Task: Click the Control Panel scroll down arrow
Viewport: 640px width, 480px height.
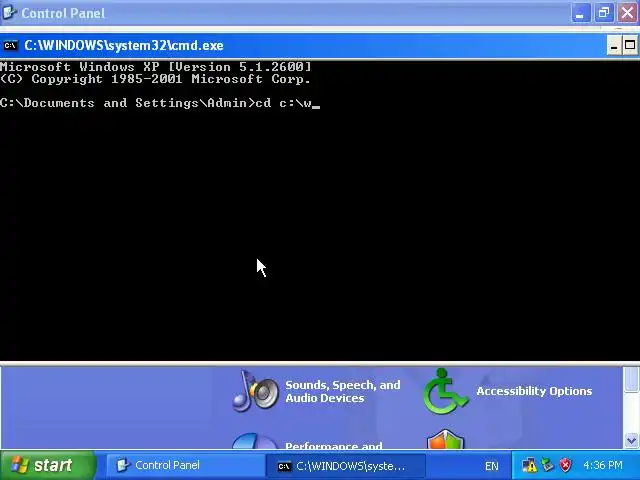Action: pyautogui.click(x=631, y=441)
